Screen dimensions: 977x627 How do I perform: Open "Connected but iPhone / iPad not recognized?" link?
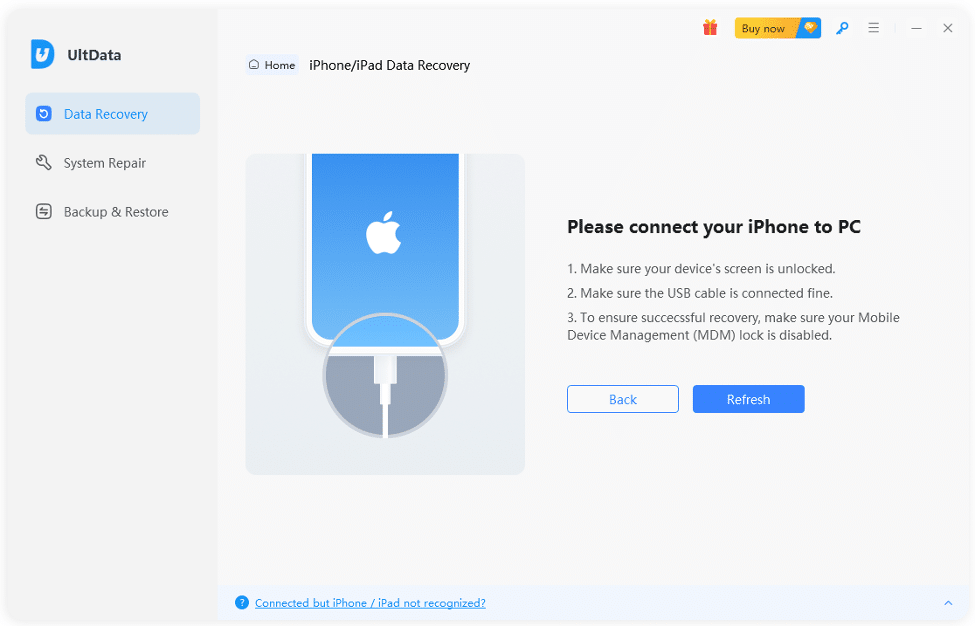pyautogui.click(x=370, y=602)
